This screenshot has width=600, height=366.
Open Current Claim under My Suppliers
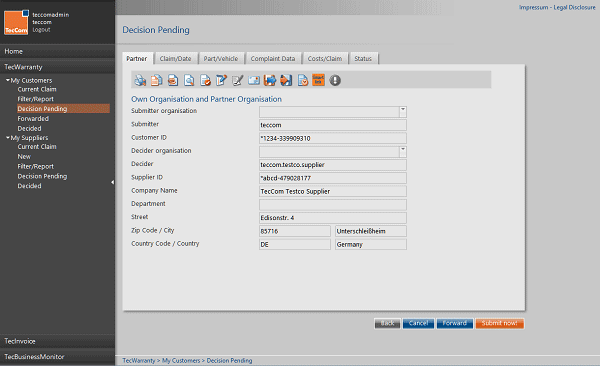tap(37, 147)
